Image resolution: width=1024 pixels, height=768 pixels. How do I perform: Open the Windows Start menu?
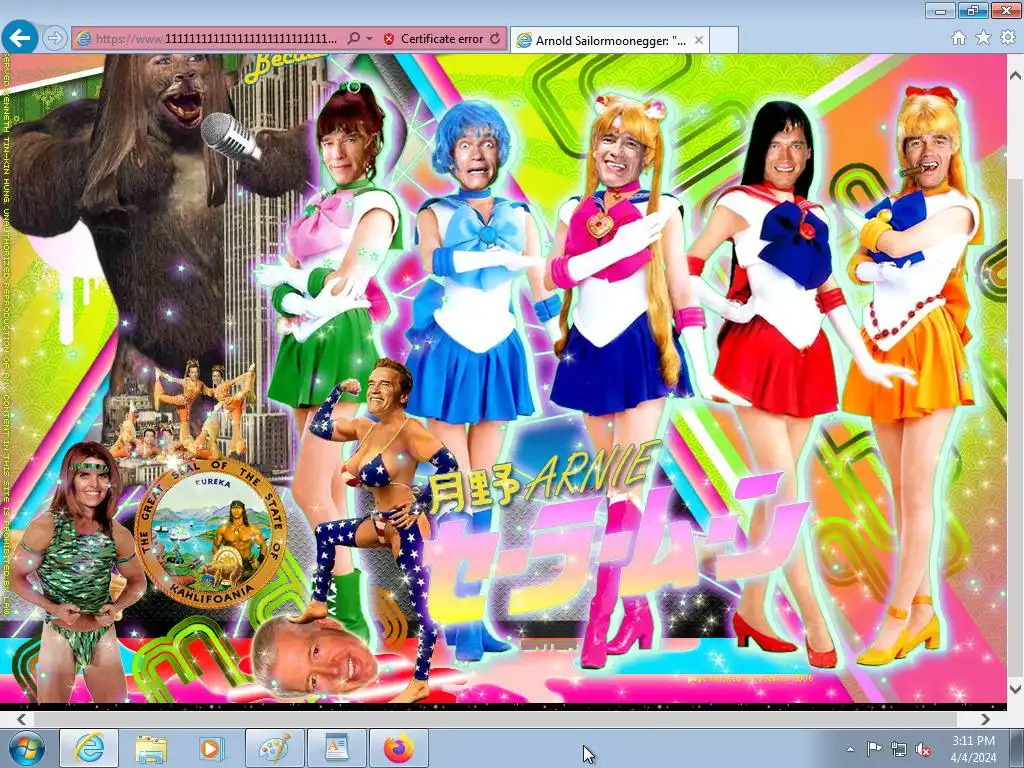click(x=27, y=748)
